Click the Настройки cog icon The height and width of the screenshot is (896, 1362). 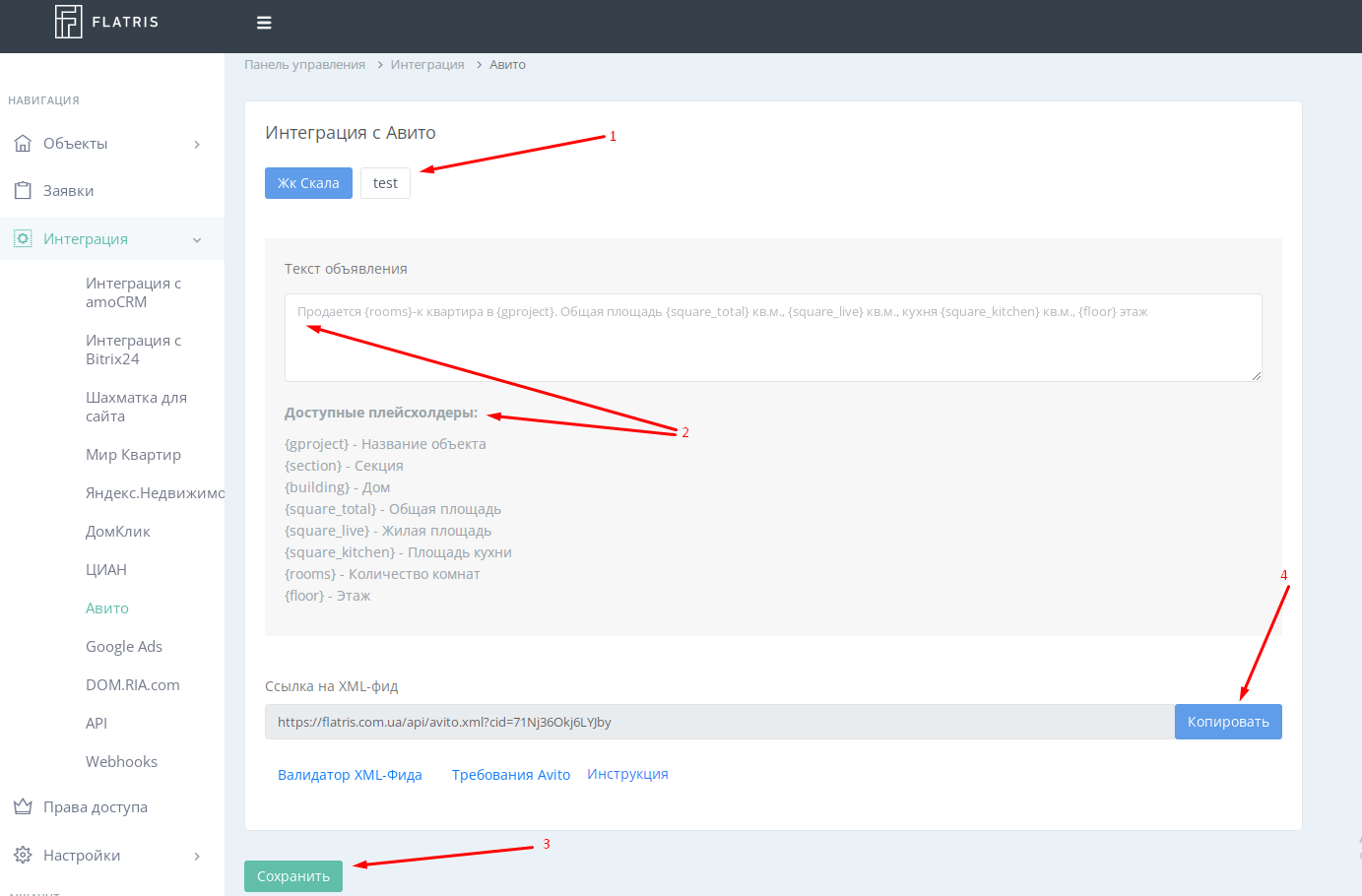[23, 856]
